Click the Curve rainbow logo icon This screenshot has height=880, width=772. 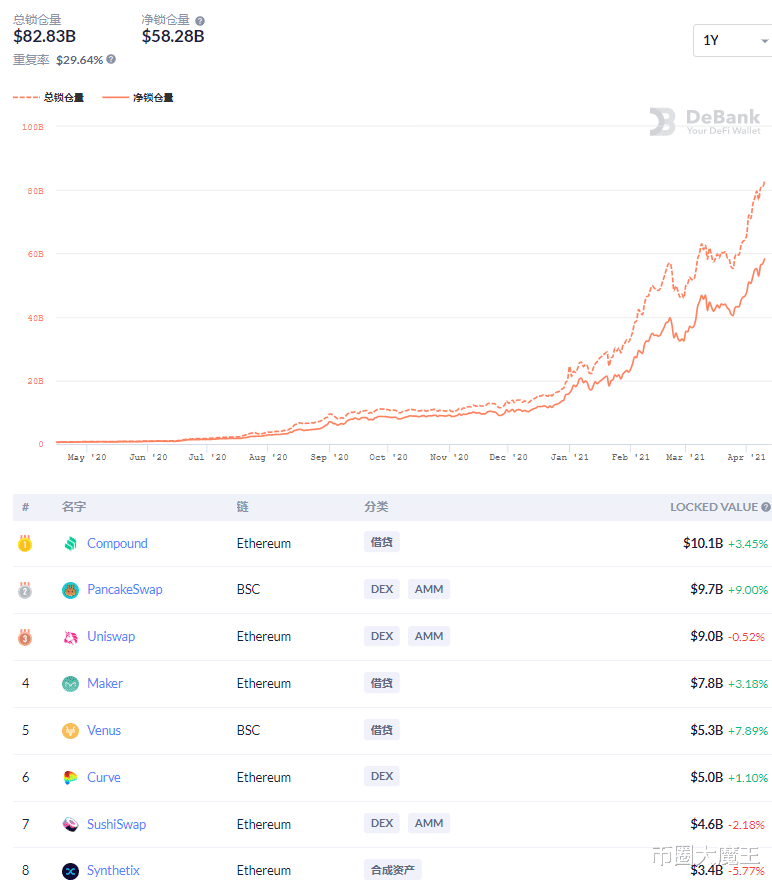70,778
